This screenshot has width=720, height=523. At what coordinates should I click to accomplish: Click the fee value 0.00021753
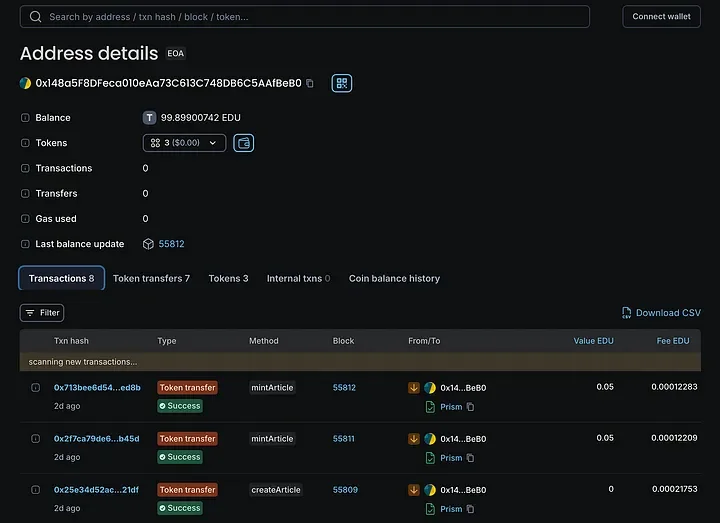pos(675,489)
